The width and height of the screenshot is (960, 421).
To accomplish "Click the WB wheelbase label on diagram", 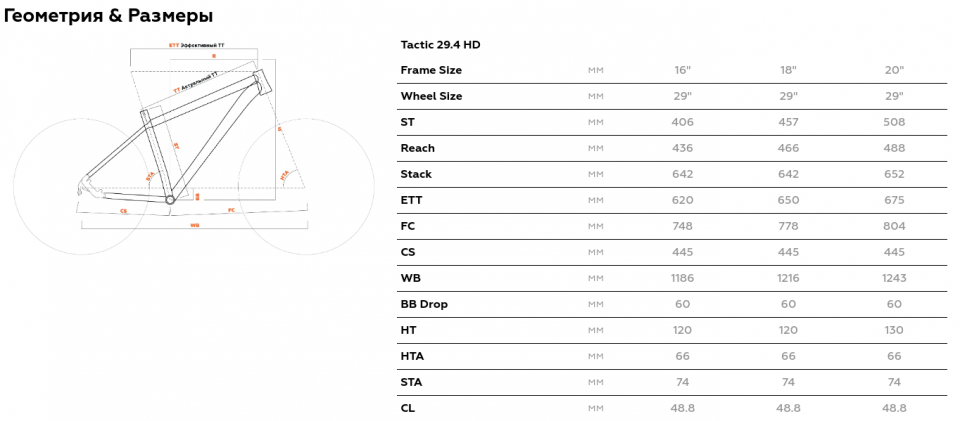I will tap(195, 226).
